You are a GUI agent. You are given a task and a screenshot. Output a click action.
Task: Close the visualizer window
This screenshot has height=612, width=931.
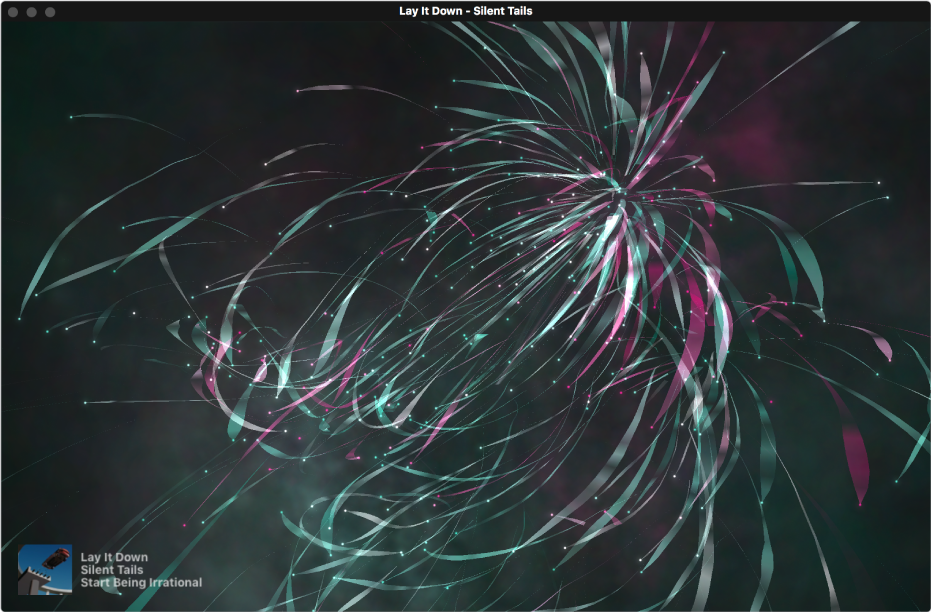click(x=13, y=12)
